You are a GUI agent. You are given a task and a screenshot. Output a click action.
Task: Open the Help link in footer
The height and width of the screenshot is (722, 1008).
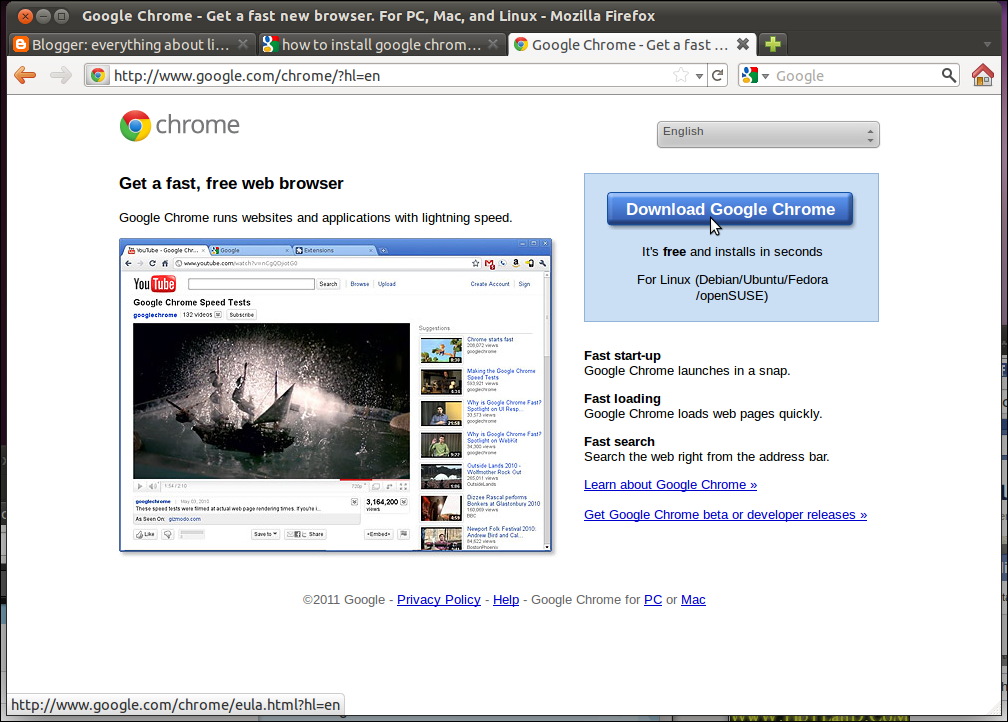(x=506, y=600)
